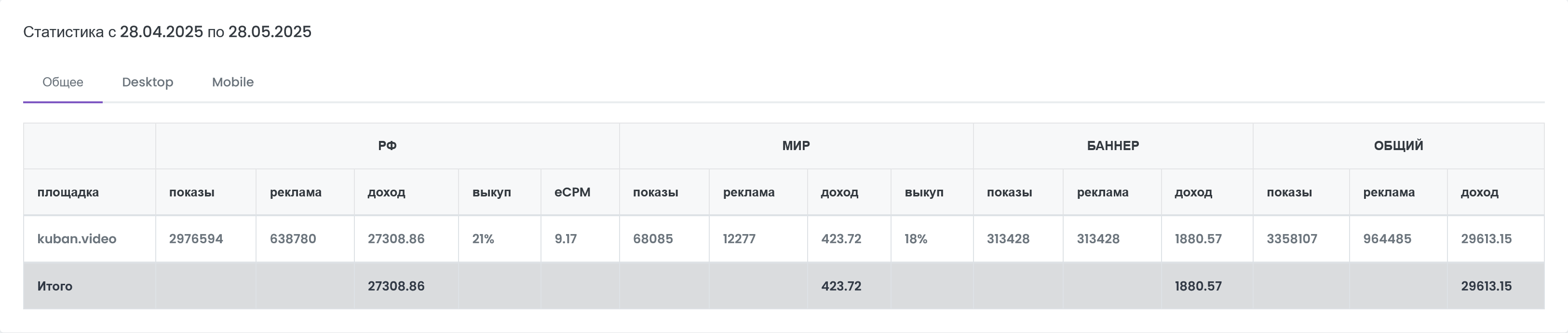
Task: Click the РФ реклама value 638780
Action: pyautogui.click(x=293, y=238)
